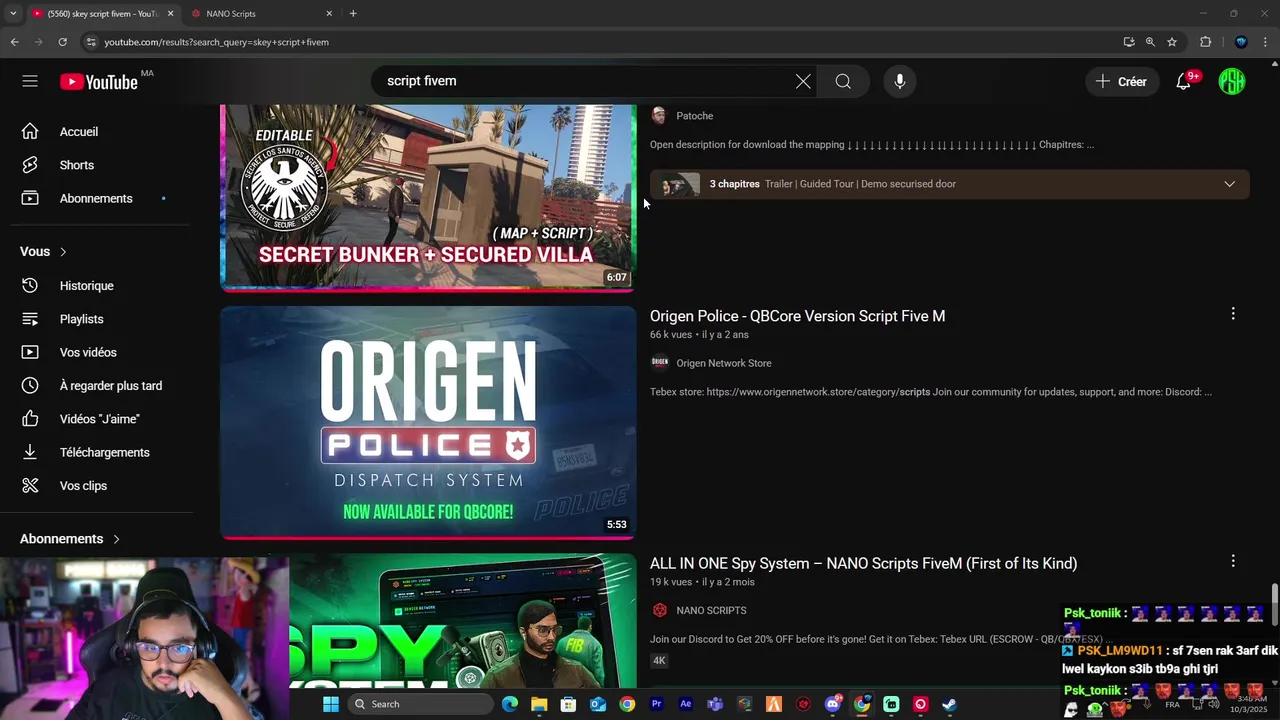
Task: Click the video progress bar under the Origen Police thumbnail
Action: [x=428, y=538]
